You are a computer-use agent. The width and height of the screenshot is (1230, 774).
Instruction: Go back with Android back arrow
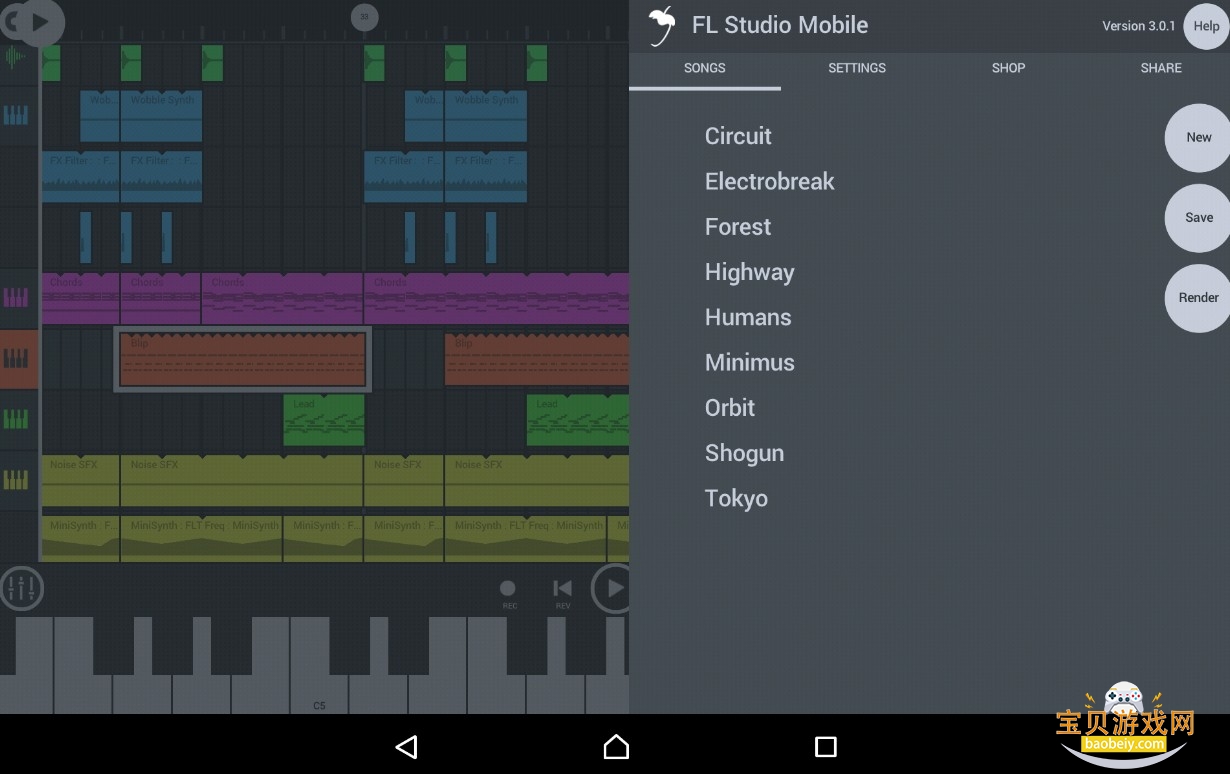(x=406, y=746)
